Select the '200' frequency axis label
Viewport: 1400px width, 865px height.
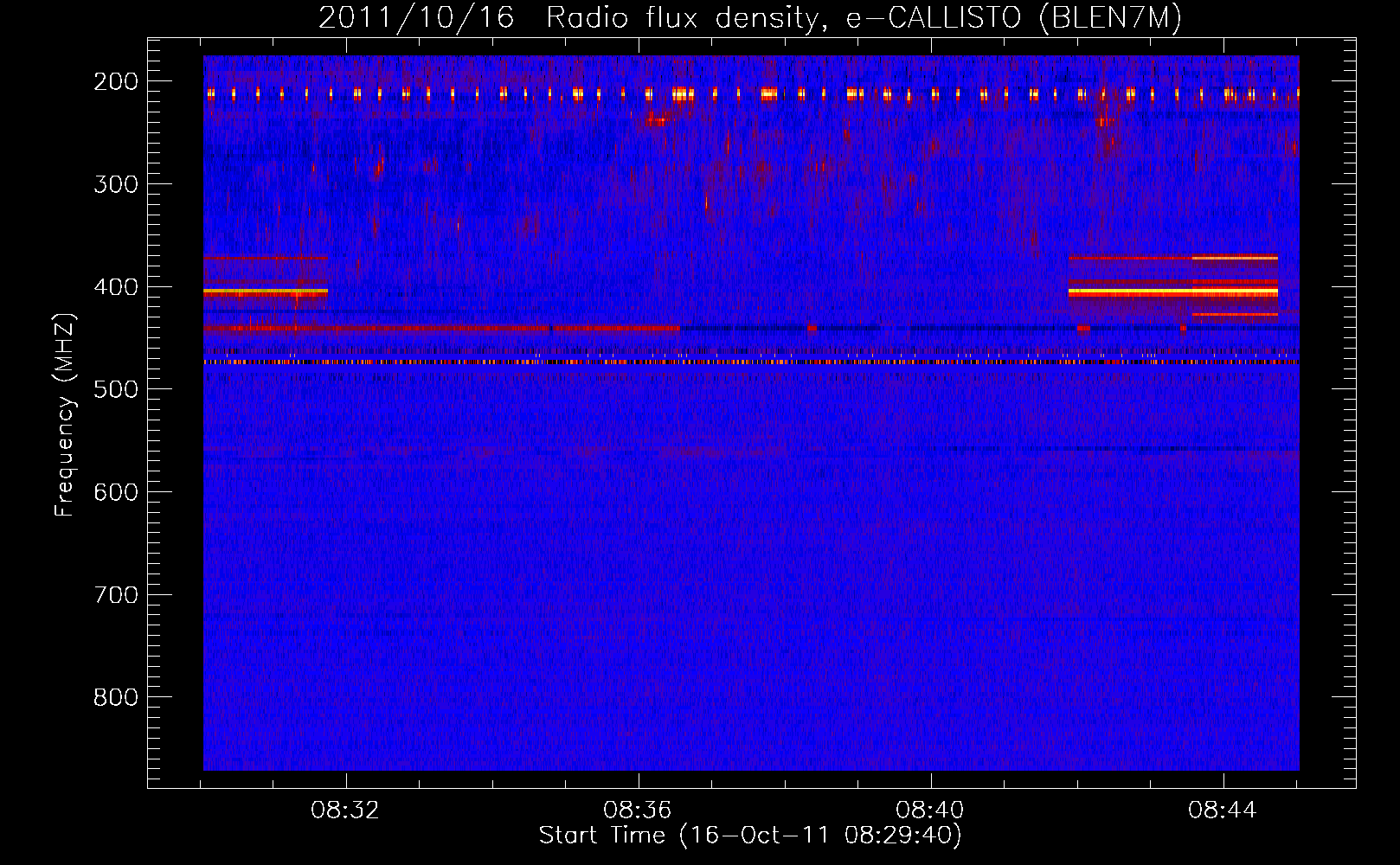point(116,81)
